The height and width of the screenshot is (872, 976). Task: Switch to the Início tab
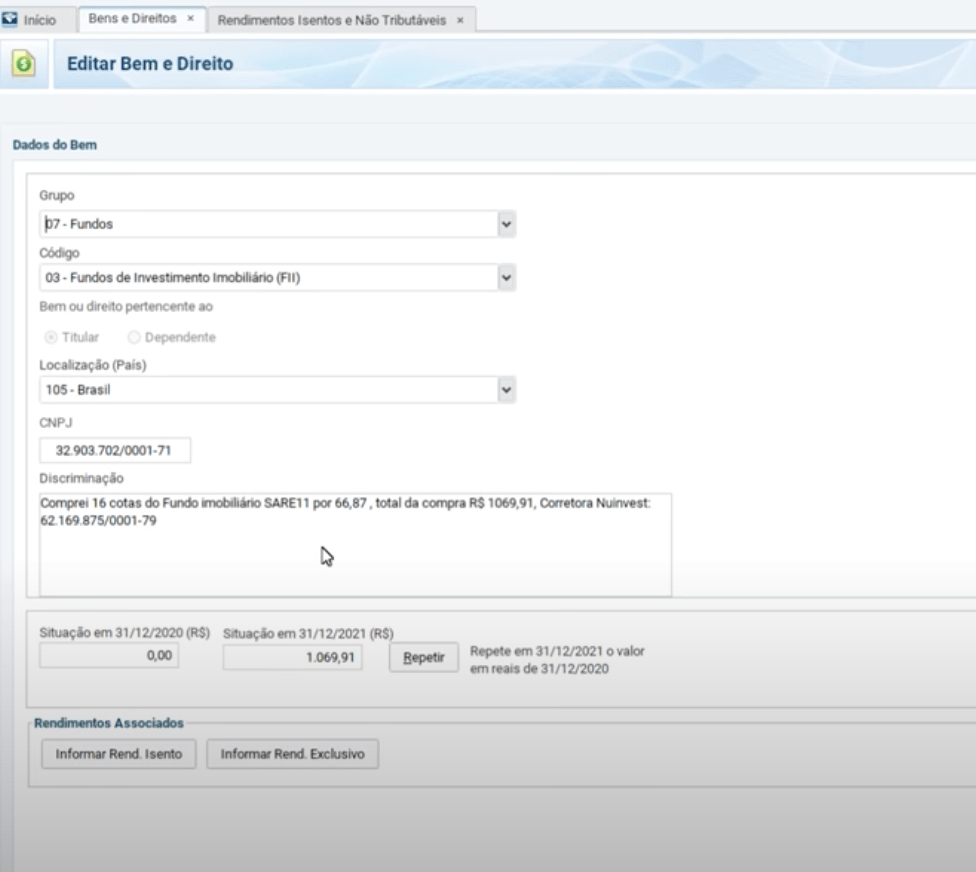40,20
